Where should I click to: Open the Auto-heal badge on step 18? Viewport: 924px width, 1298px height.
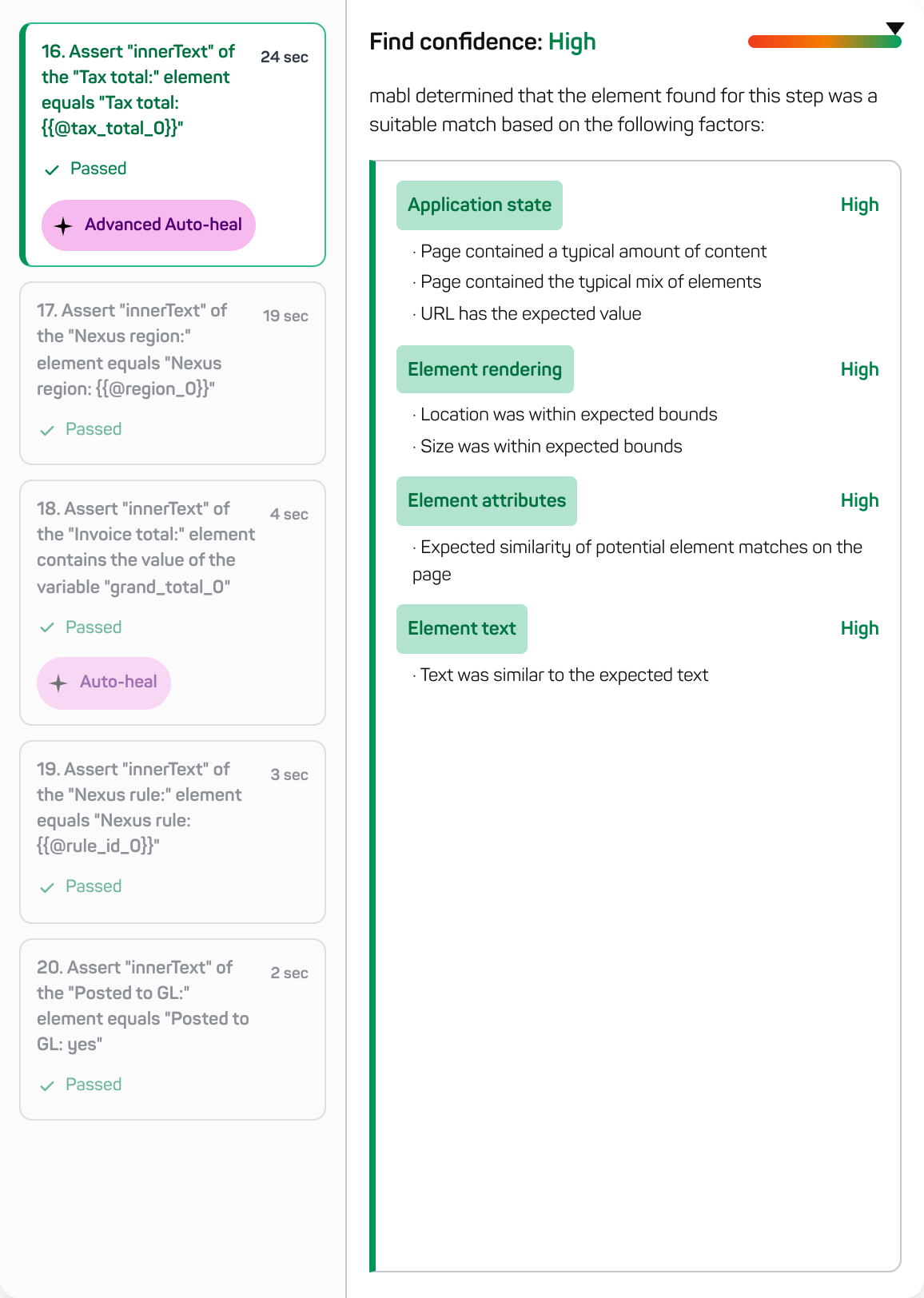[x=104, y=683]
